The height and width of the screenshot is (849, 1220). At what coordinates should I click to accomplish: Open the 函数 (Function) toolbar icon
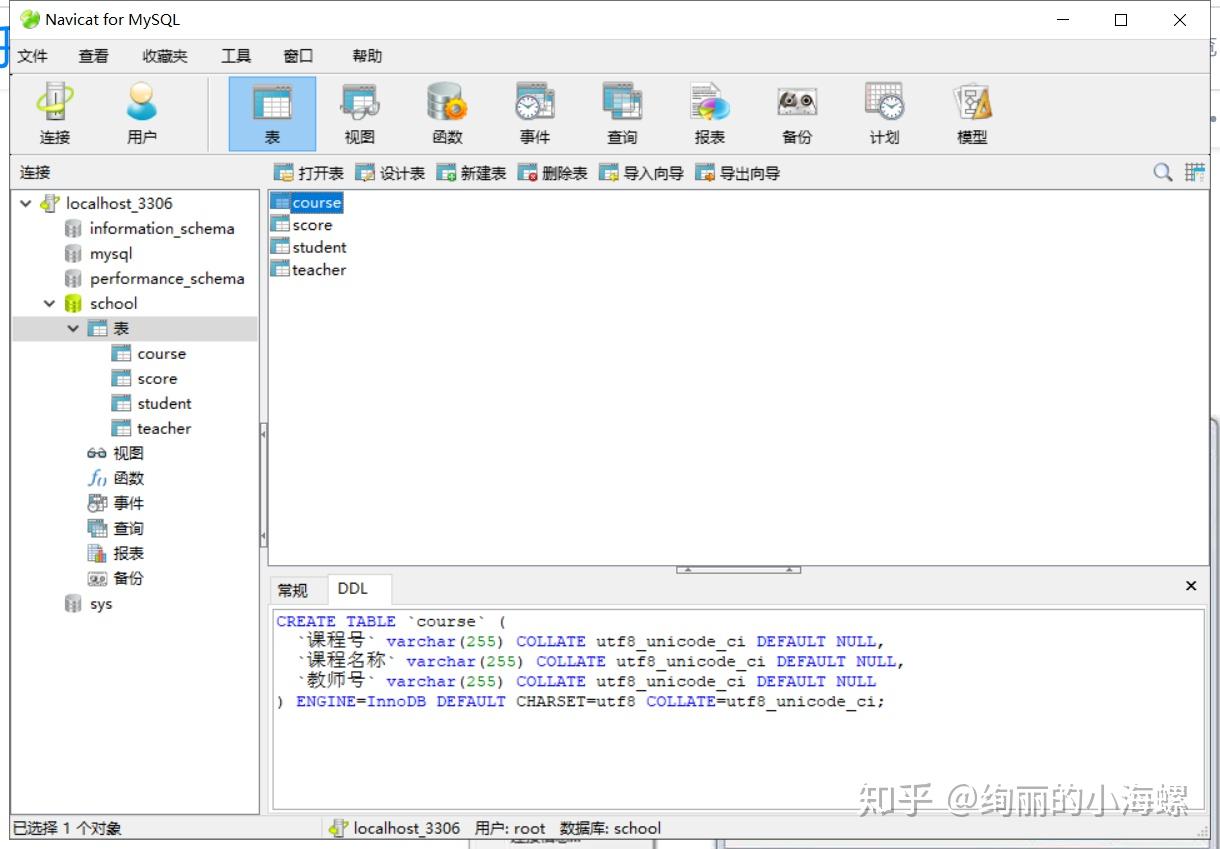point(447,114)
